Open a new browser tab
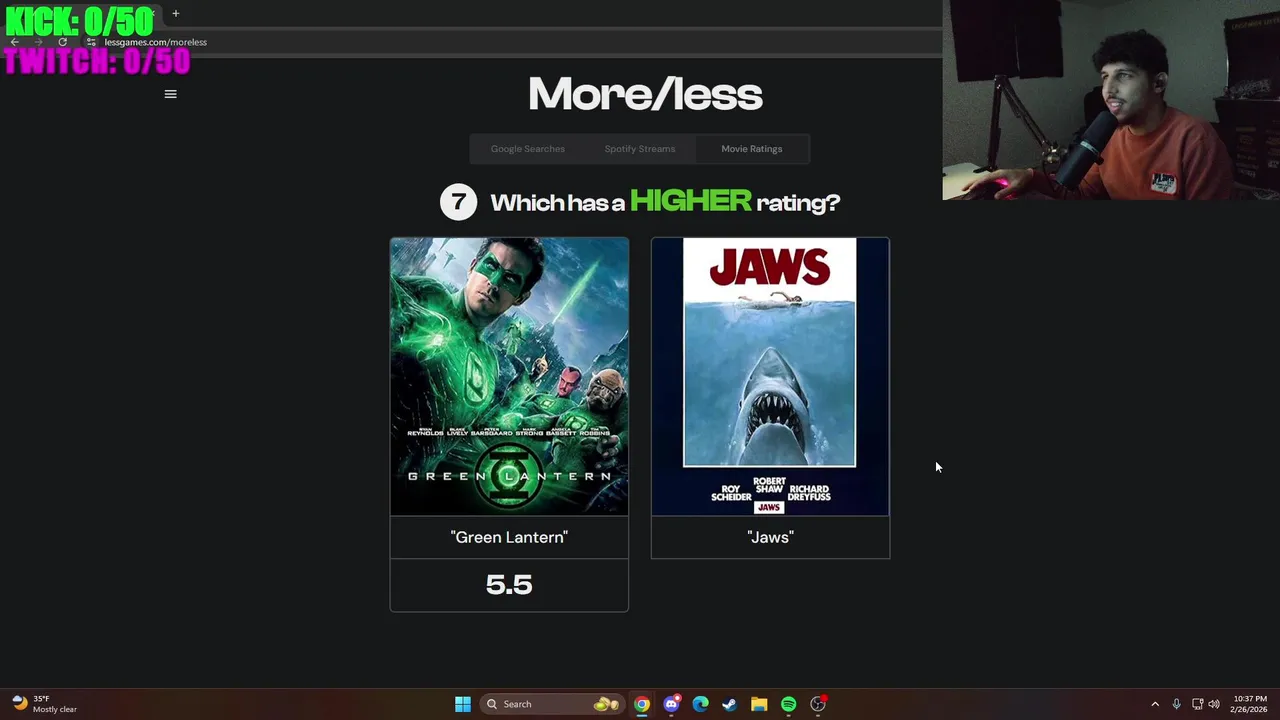Image resolution: width=1280 pixels, height=720 pixels. point(175,13)
